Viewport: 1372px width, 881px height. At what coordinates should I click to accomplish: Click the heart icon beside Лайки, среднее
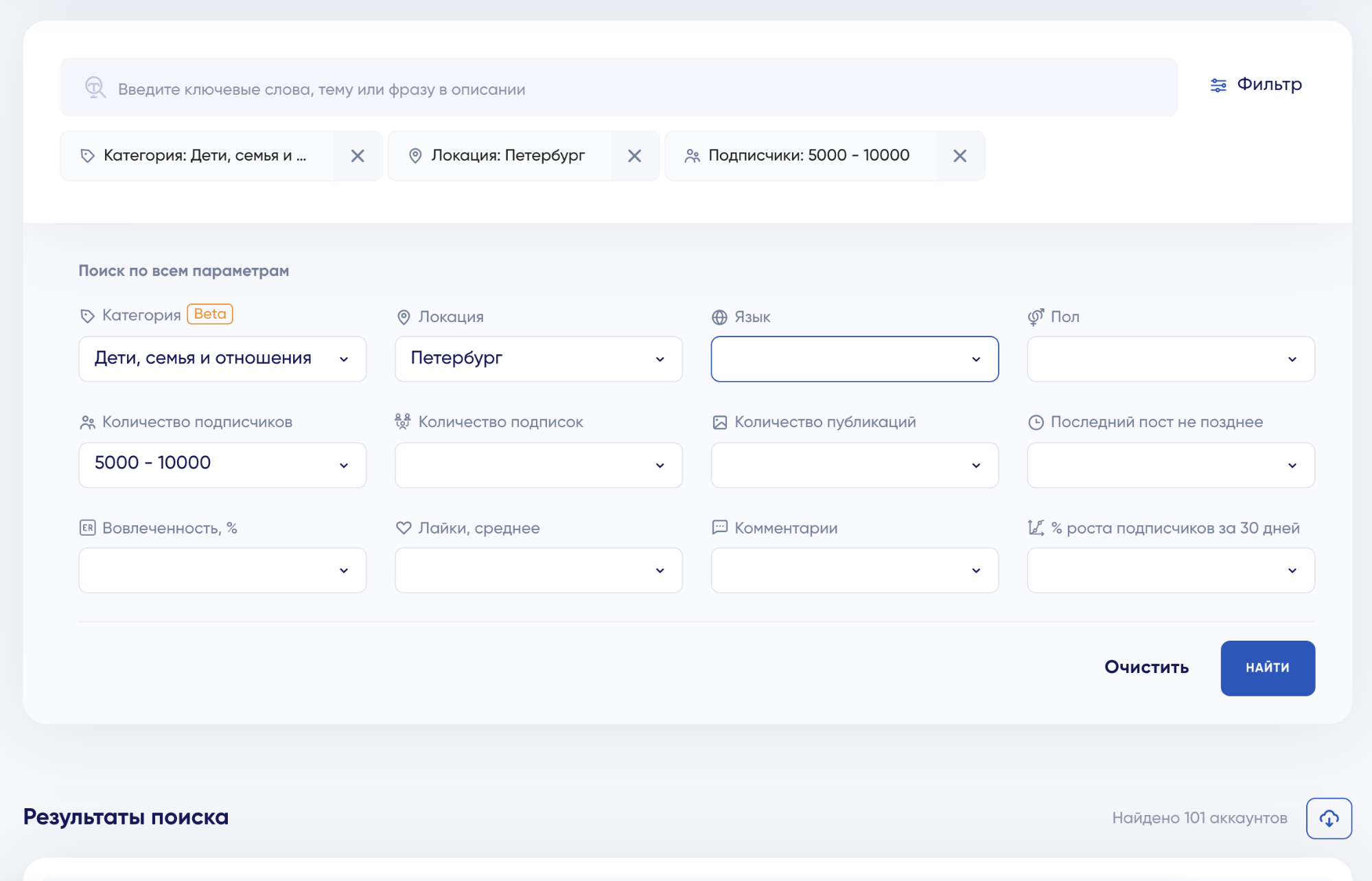pos(404,527)
